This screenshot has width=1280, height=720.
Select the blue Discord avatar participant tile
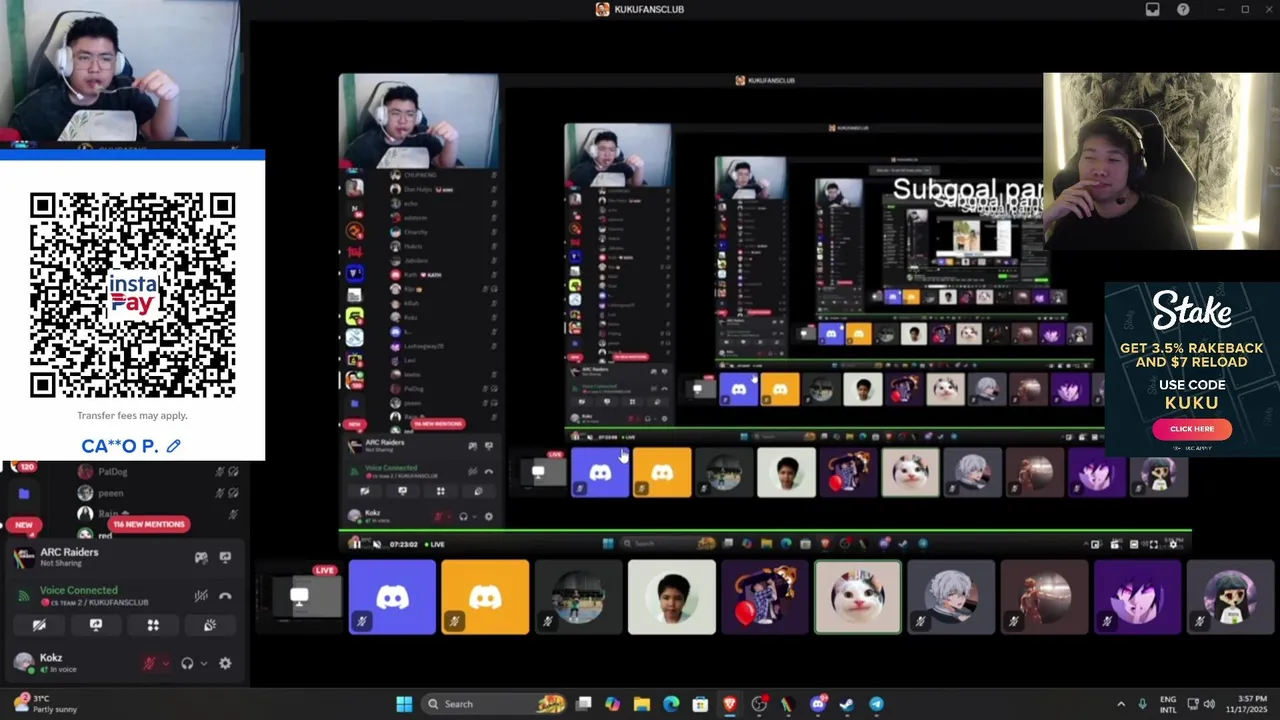point(392,597)
